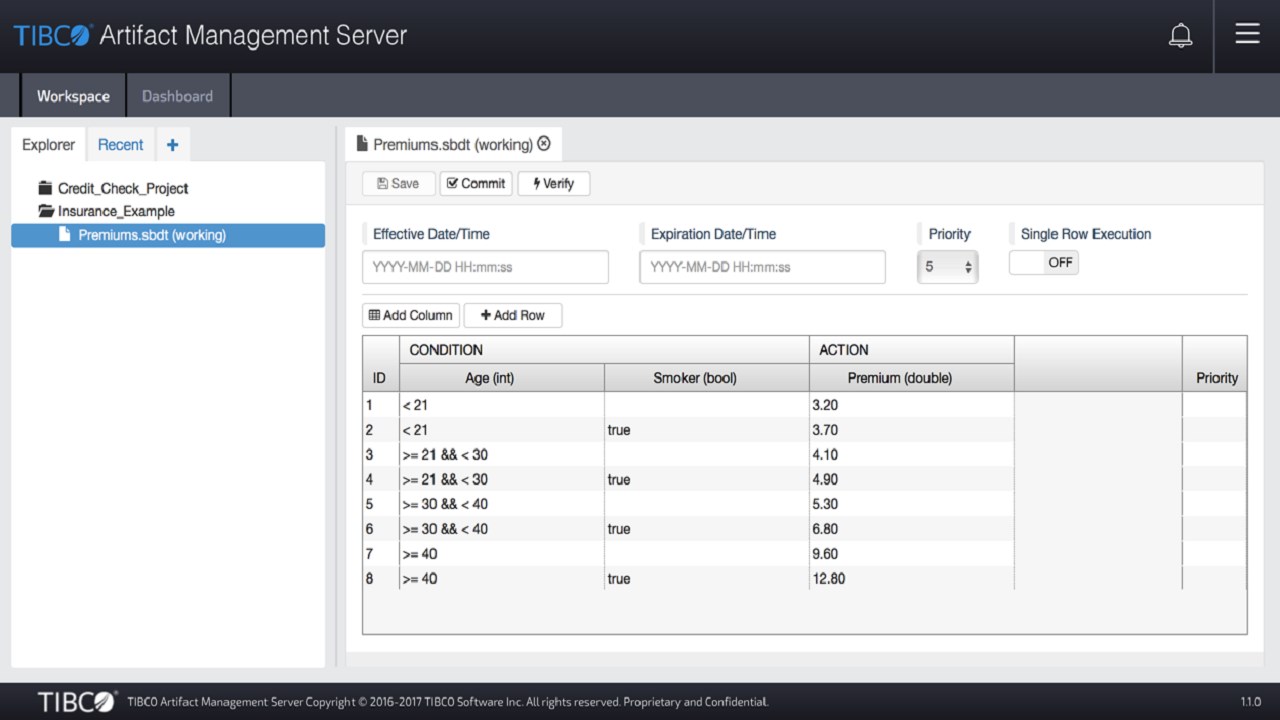Click the ACTION header cell
1280x720 pixels.
[x=912, y=350]
